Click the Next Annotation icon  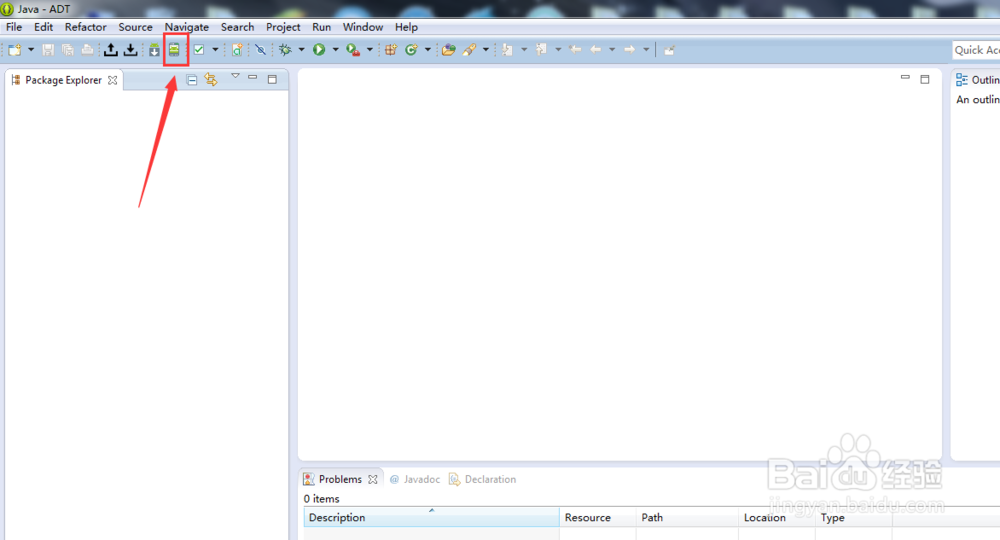(508, 50)
